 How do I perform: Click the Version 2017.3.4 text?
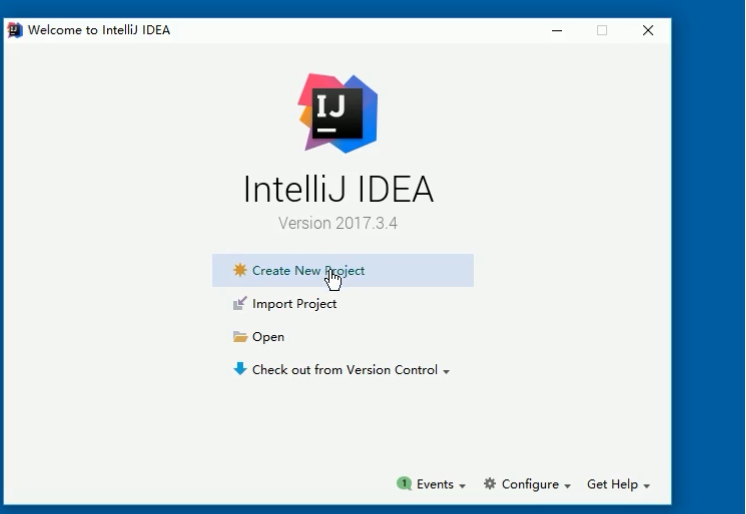click(x=338, y=223)
